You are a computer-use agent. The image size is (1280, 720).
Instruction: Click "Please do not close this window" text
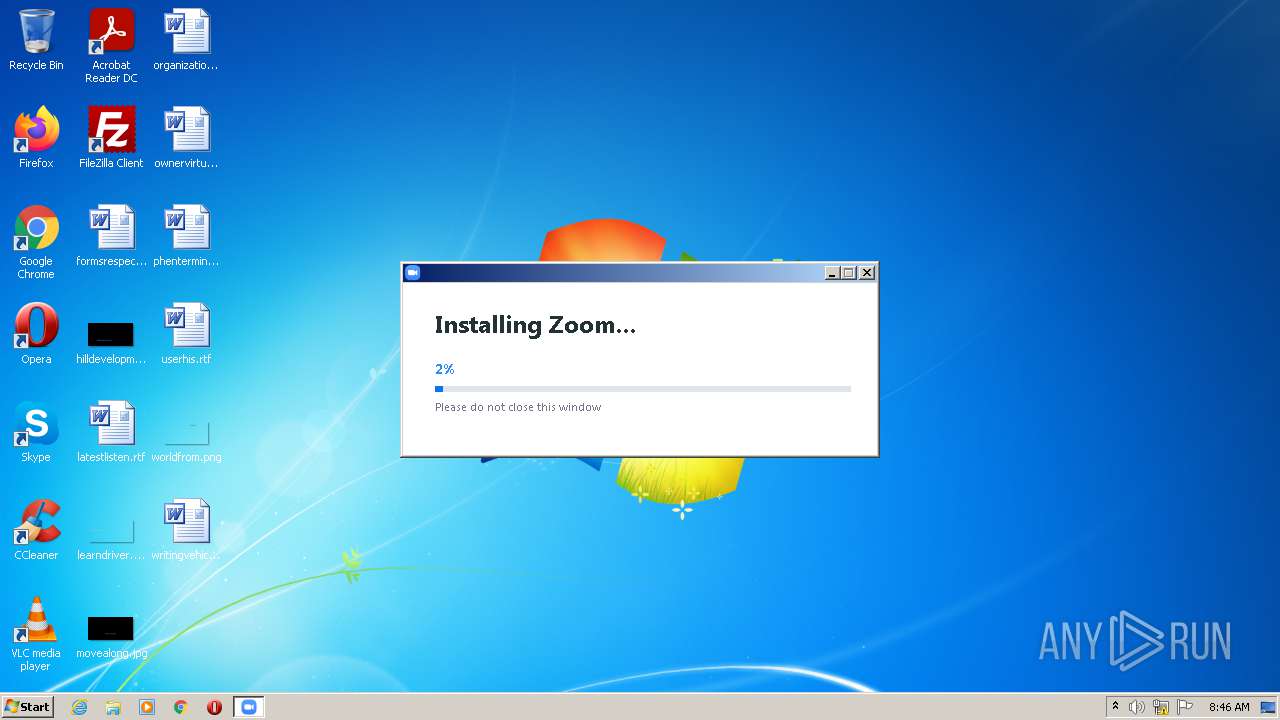point(518,407)
